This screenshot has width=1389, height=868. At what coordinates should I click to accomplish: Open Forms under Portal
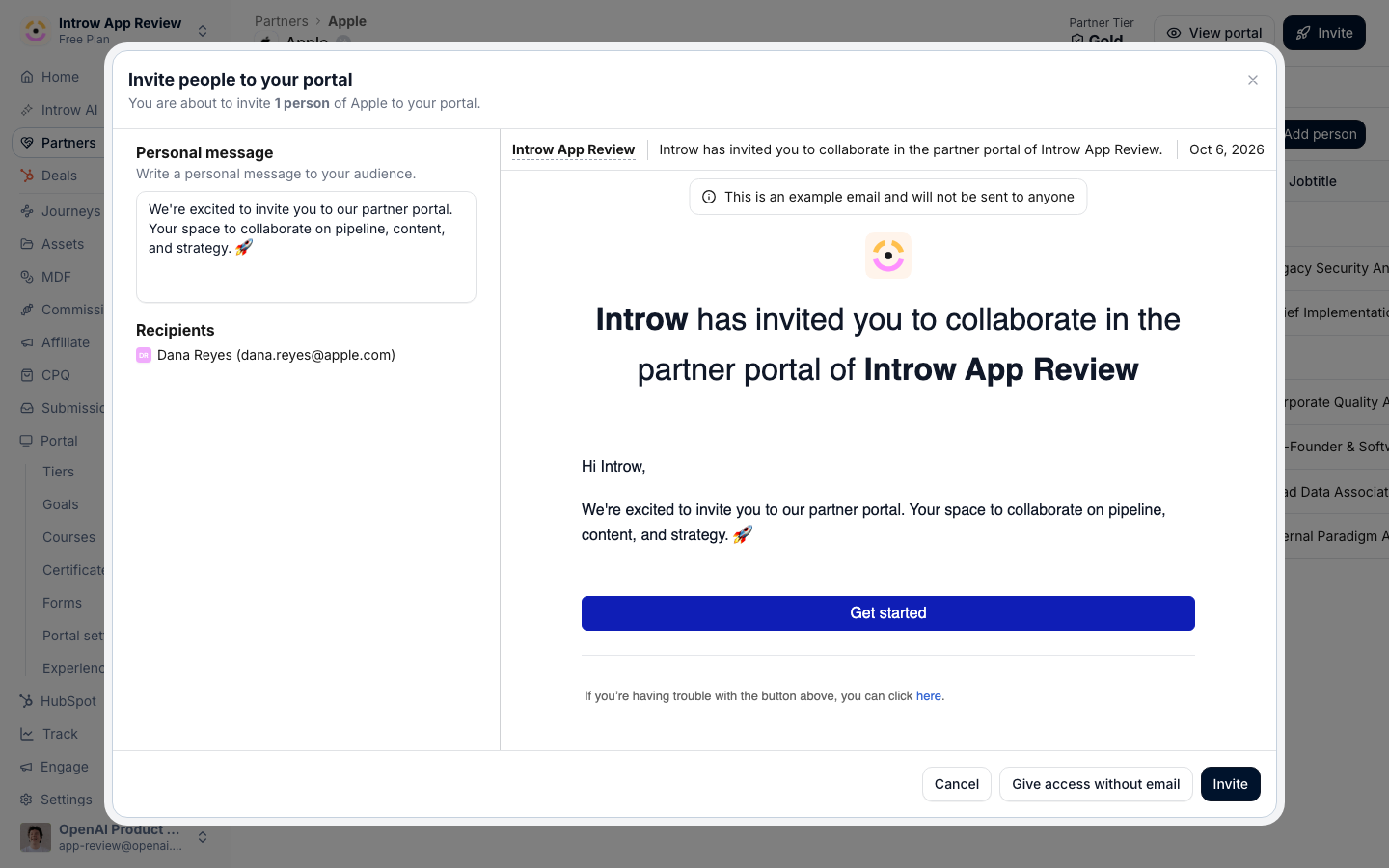coord(62,603)
